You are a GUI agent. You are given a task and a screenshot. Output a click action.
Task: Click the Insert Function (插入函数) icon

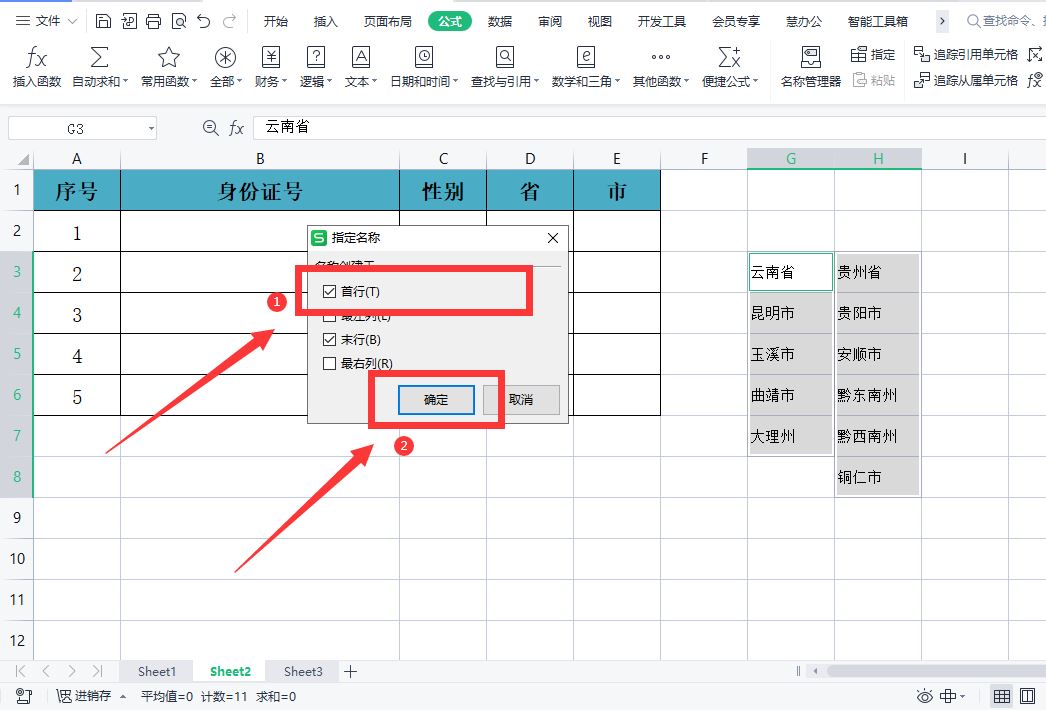click(x=36, y=58)
